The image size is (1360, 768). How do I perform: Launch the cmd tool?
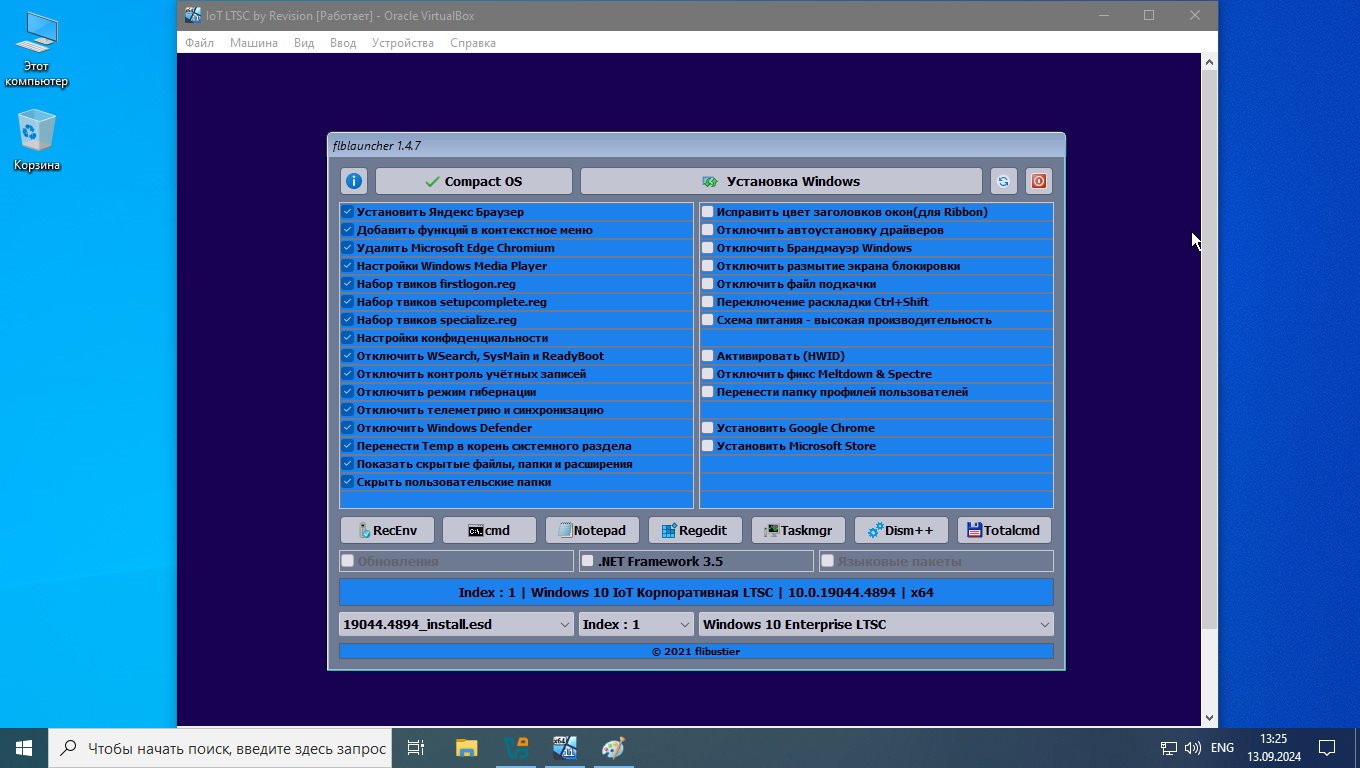click(489, 530)
